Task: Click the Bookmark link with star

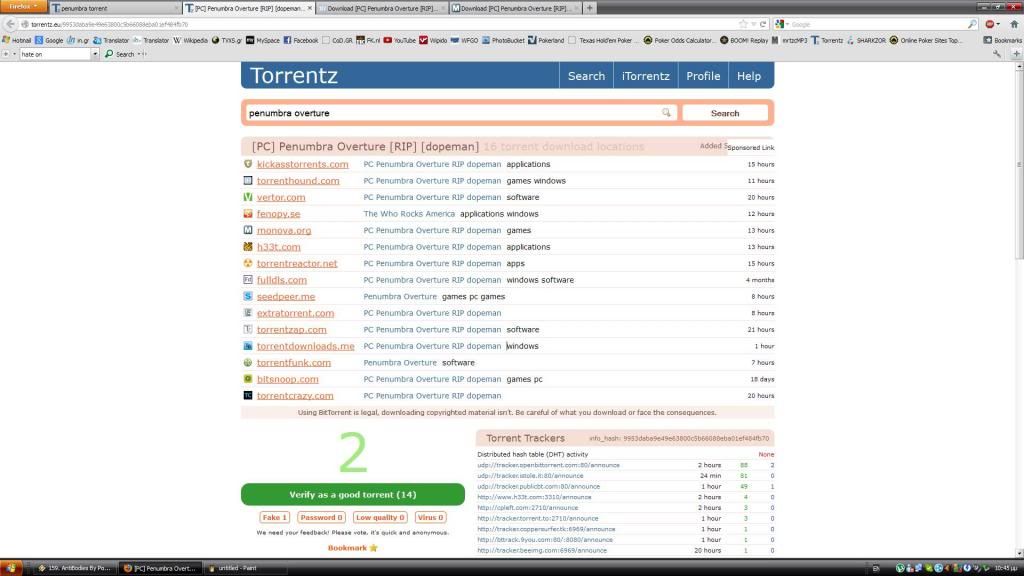Action: click(x=353, y=548)
